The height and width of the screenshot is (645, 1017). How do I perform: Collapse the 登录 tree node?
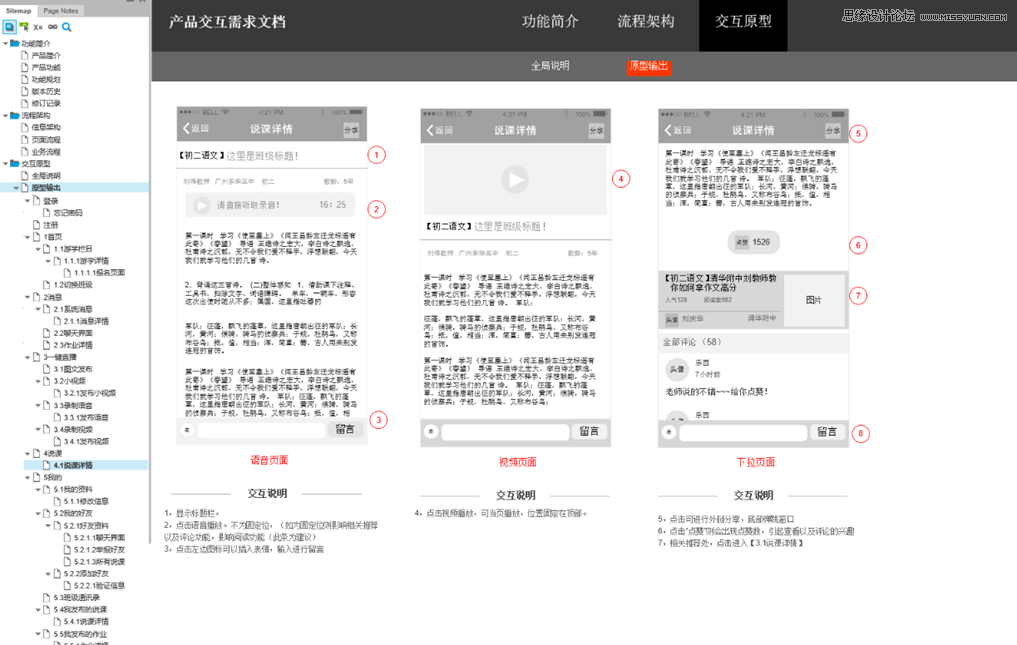(x=27, y=201)
